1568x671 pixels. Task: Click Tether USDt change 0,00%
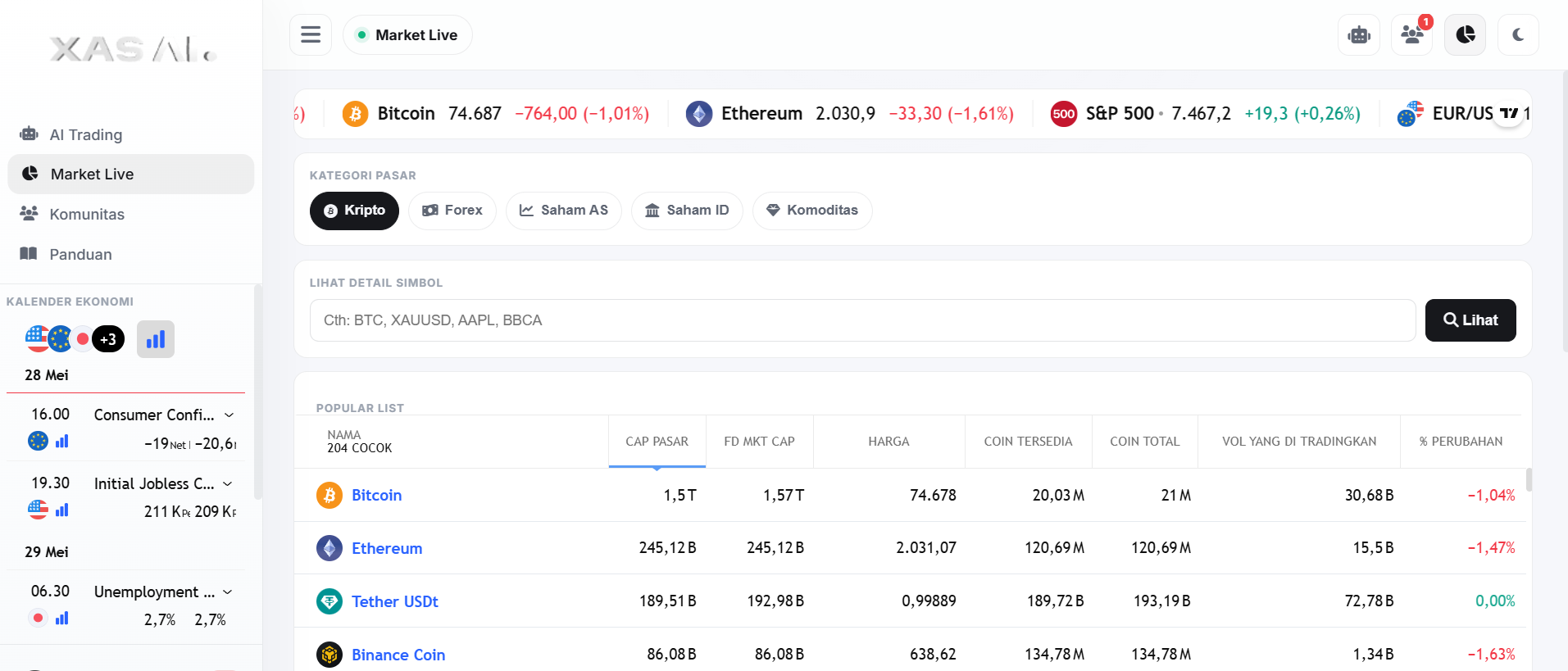pyautogui.click(x=1495, y=601)
